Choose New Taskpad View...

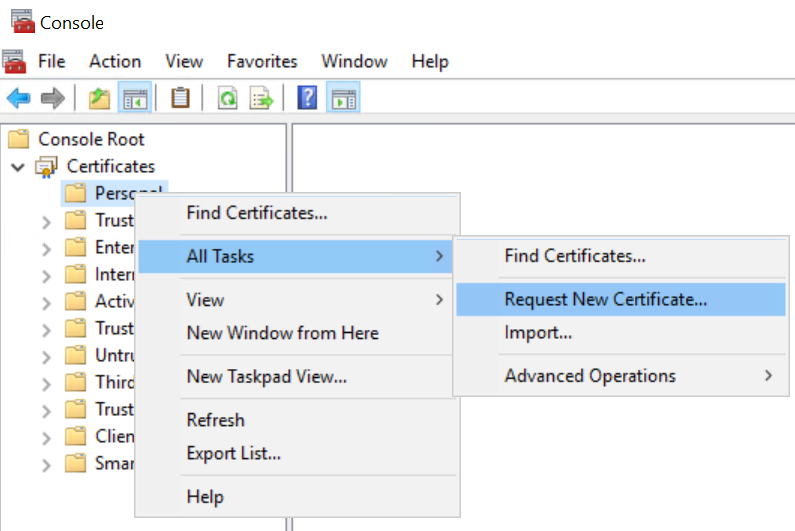pos(295,377)
